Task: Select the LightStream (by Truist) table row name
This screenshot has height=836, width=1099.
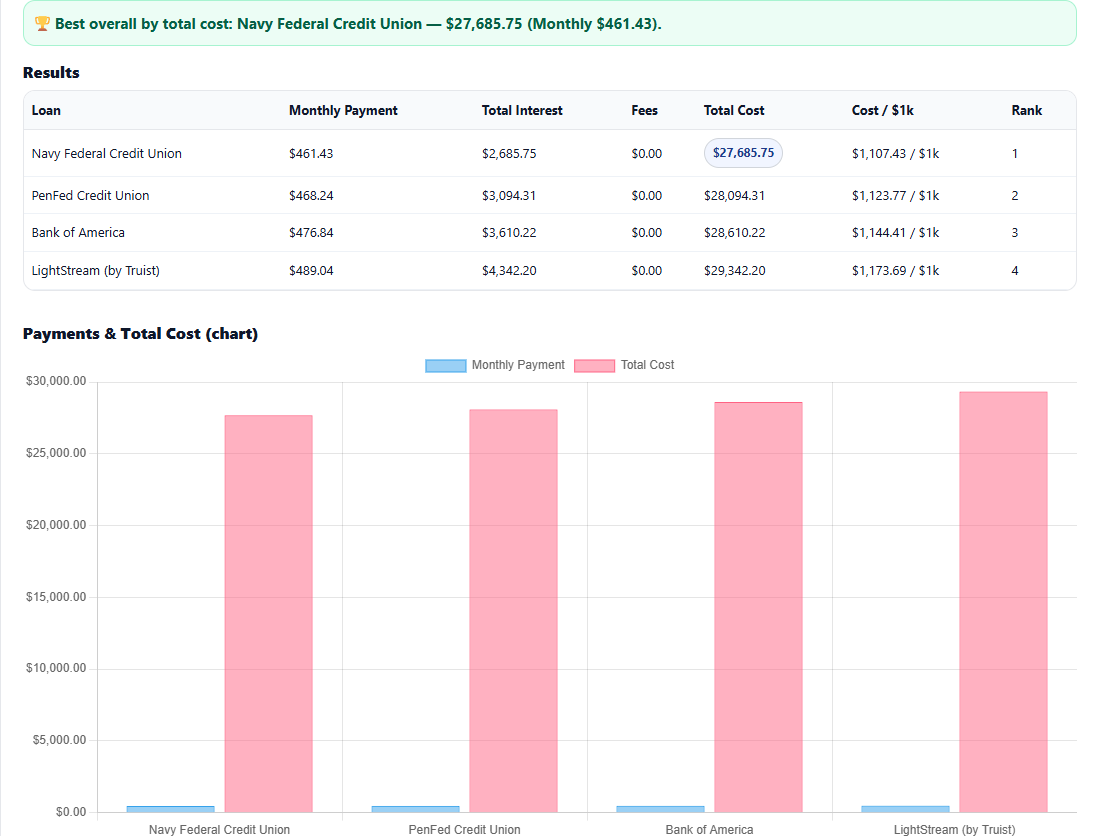Action: [95, 270]
